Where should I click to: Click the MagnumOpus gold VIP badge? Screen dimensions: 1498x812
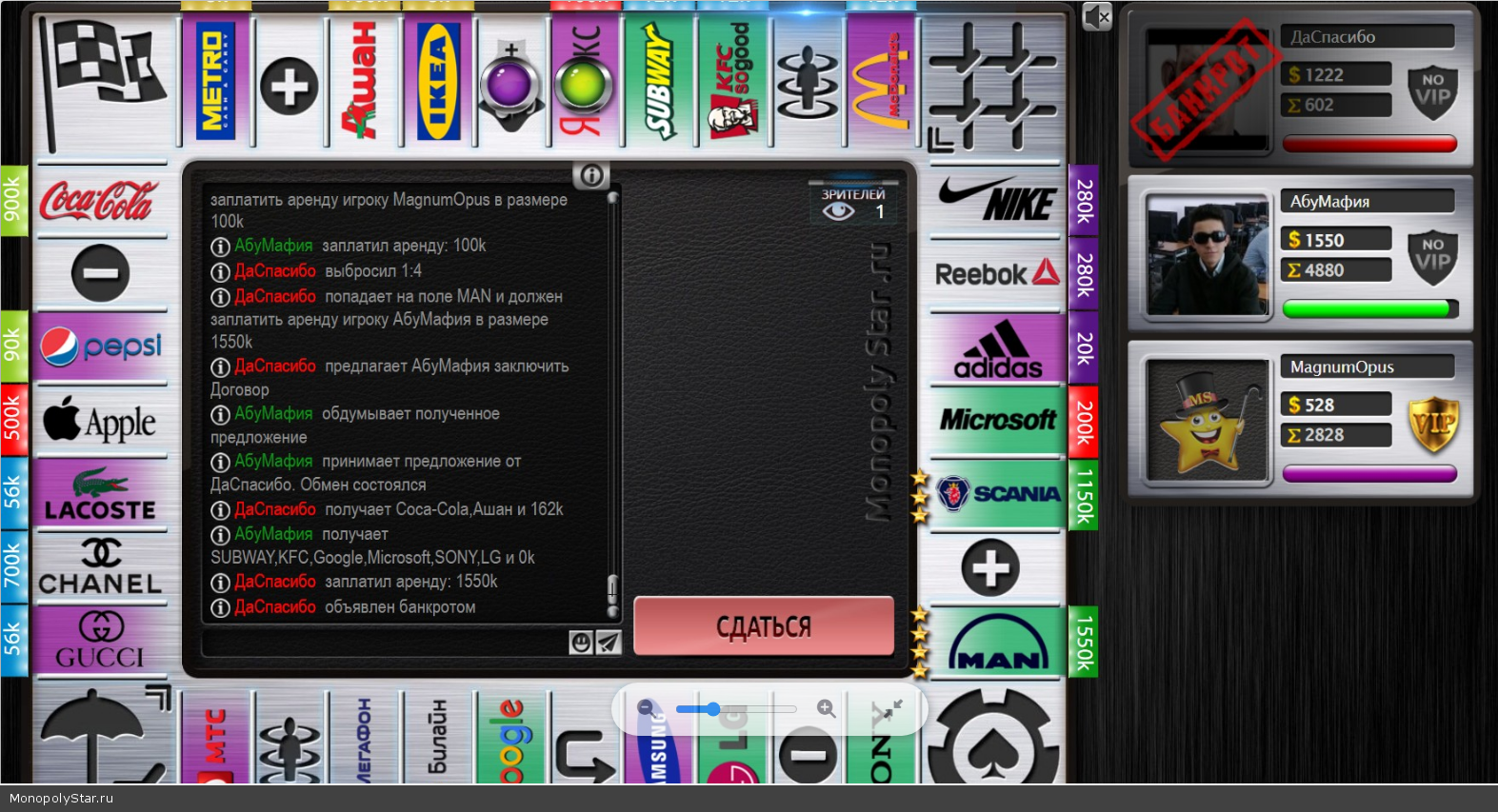click(x=1433, y=425)
